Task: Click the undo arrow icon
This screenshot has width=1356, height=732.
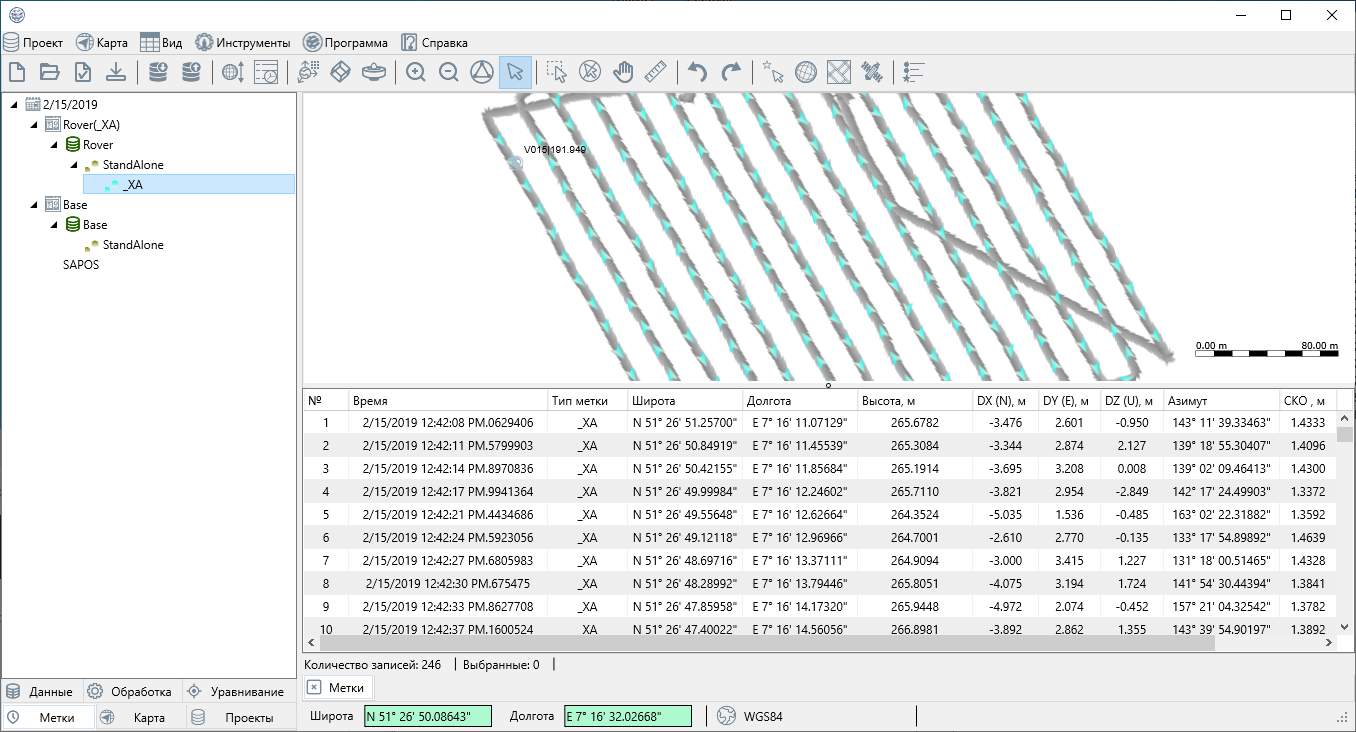Action: click(x=698, y=72)
